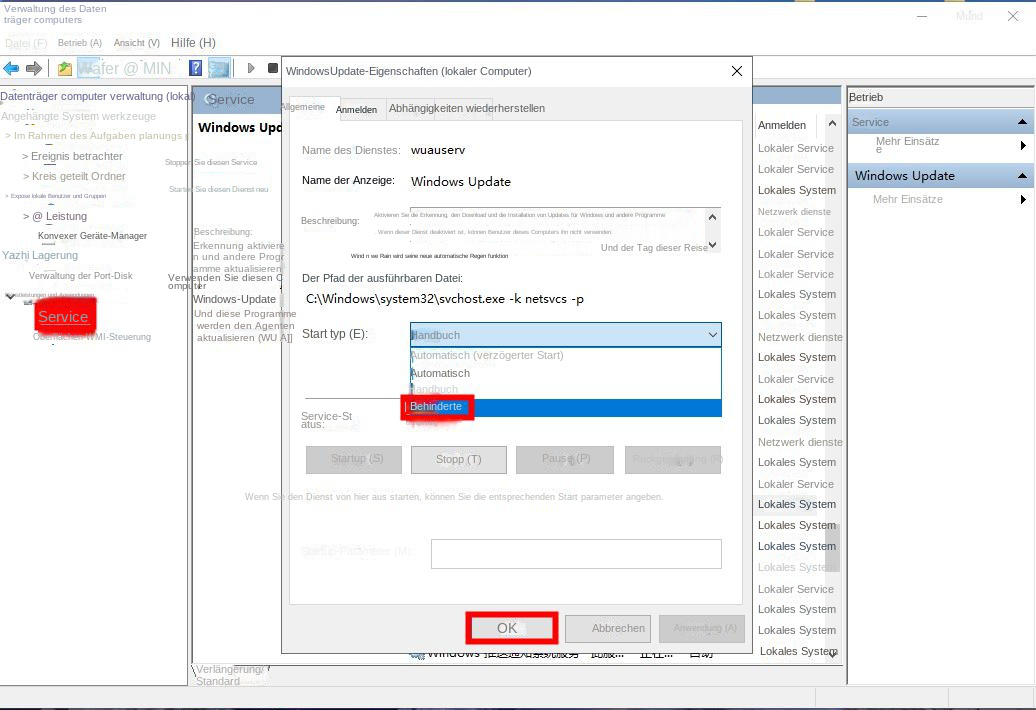
Task: Click inside the Start-Parameter input field
Action: point(577,553)
